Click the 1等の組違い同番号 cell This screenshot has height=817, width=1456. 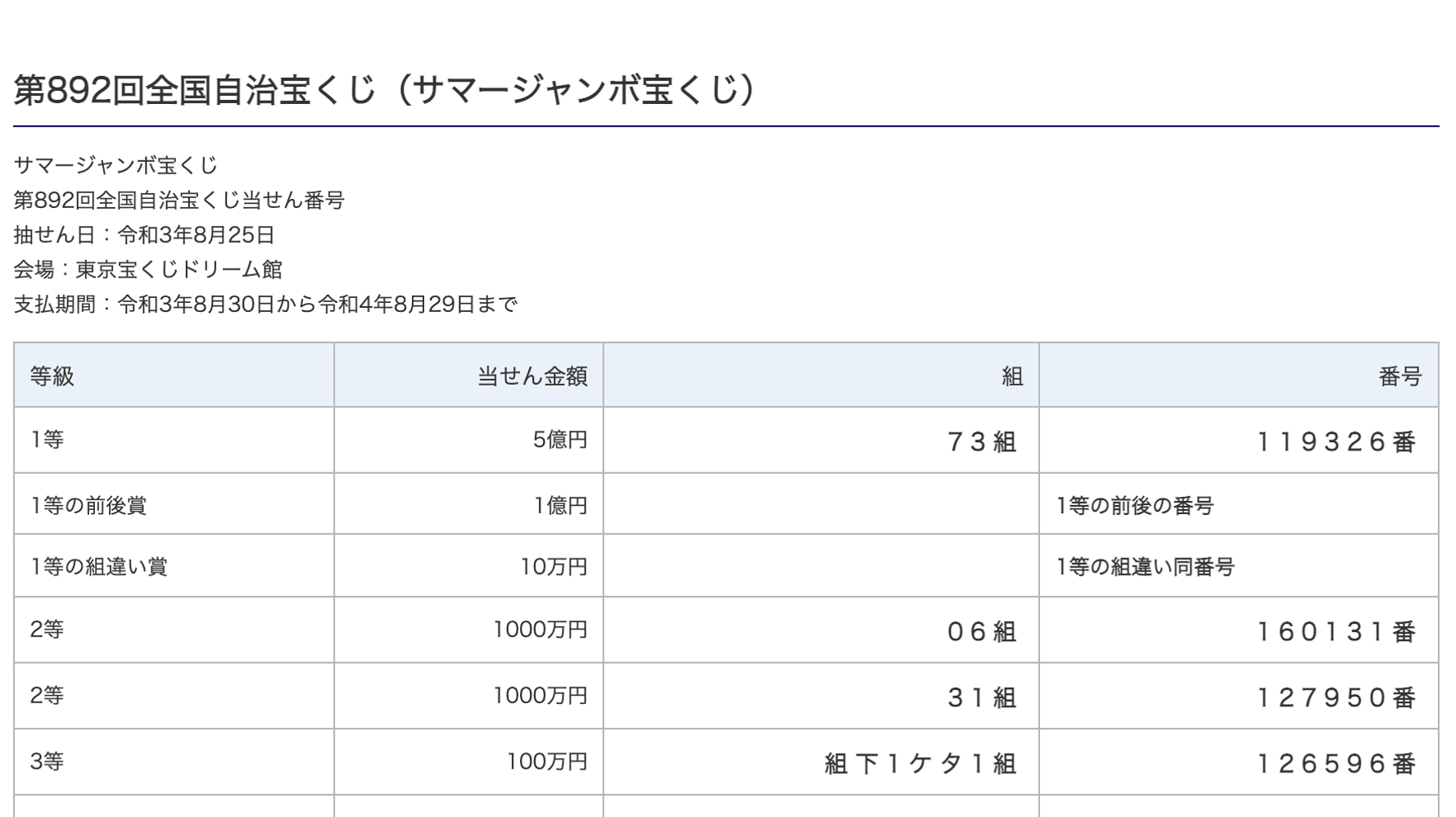[x=1145, y=566]
